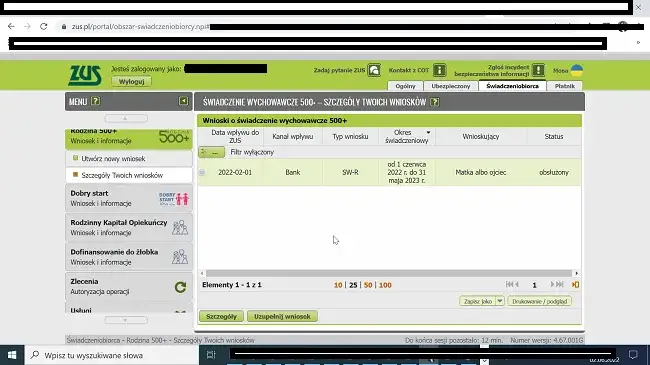Open Kontakt z COT info icon
650x365 pixels.
point(439,70)
